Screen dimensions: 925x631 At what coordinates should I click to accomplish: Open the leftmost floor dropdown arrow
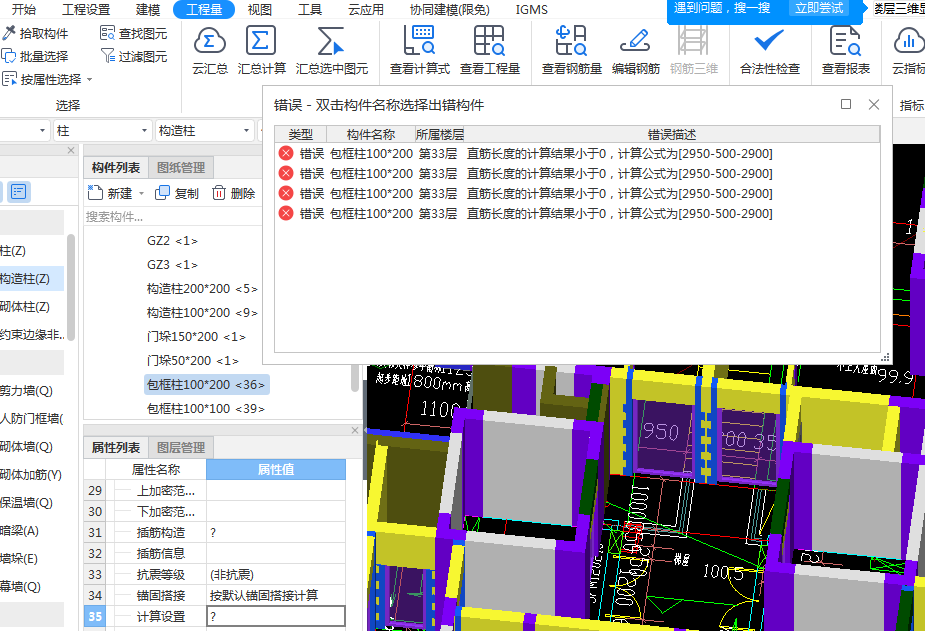click(x=42, y=130)
